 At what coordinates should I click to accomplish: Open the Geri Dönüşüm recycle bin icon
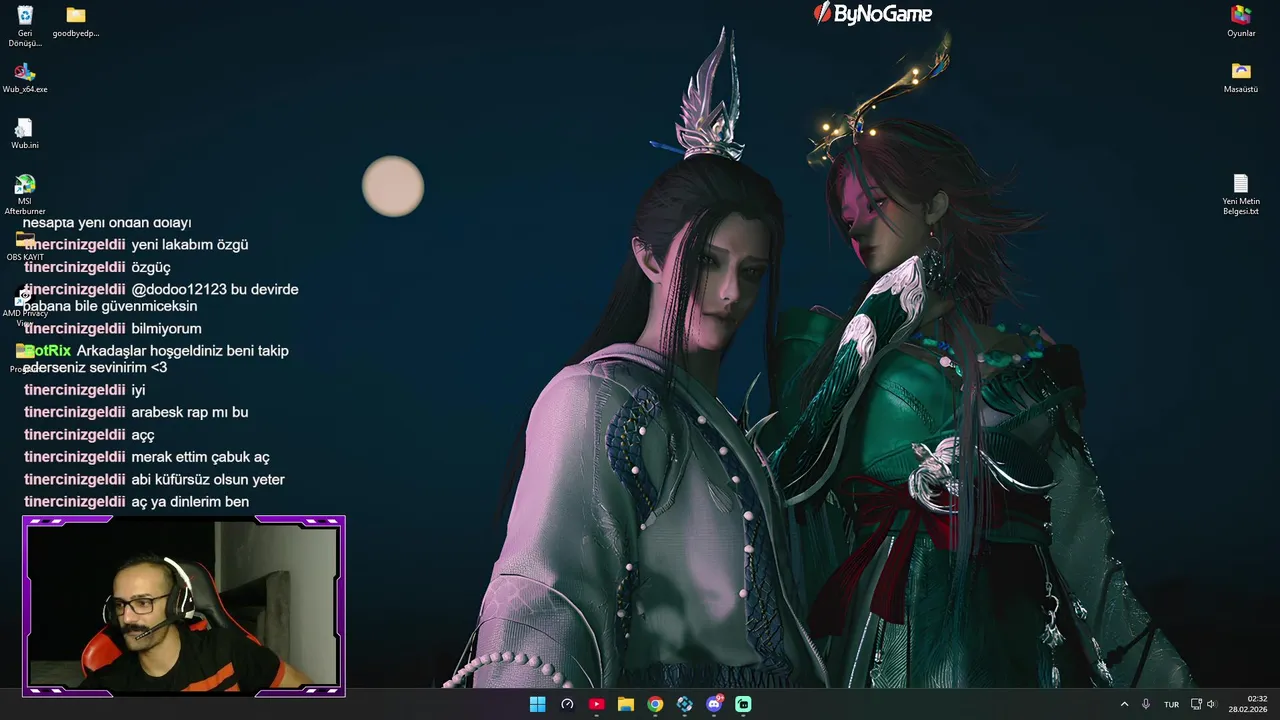[x=25, y=26]
